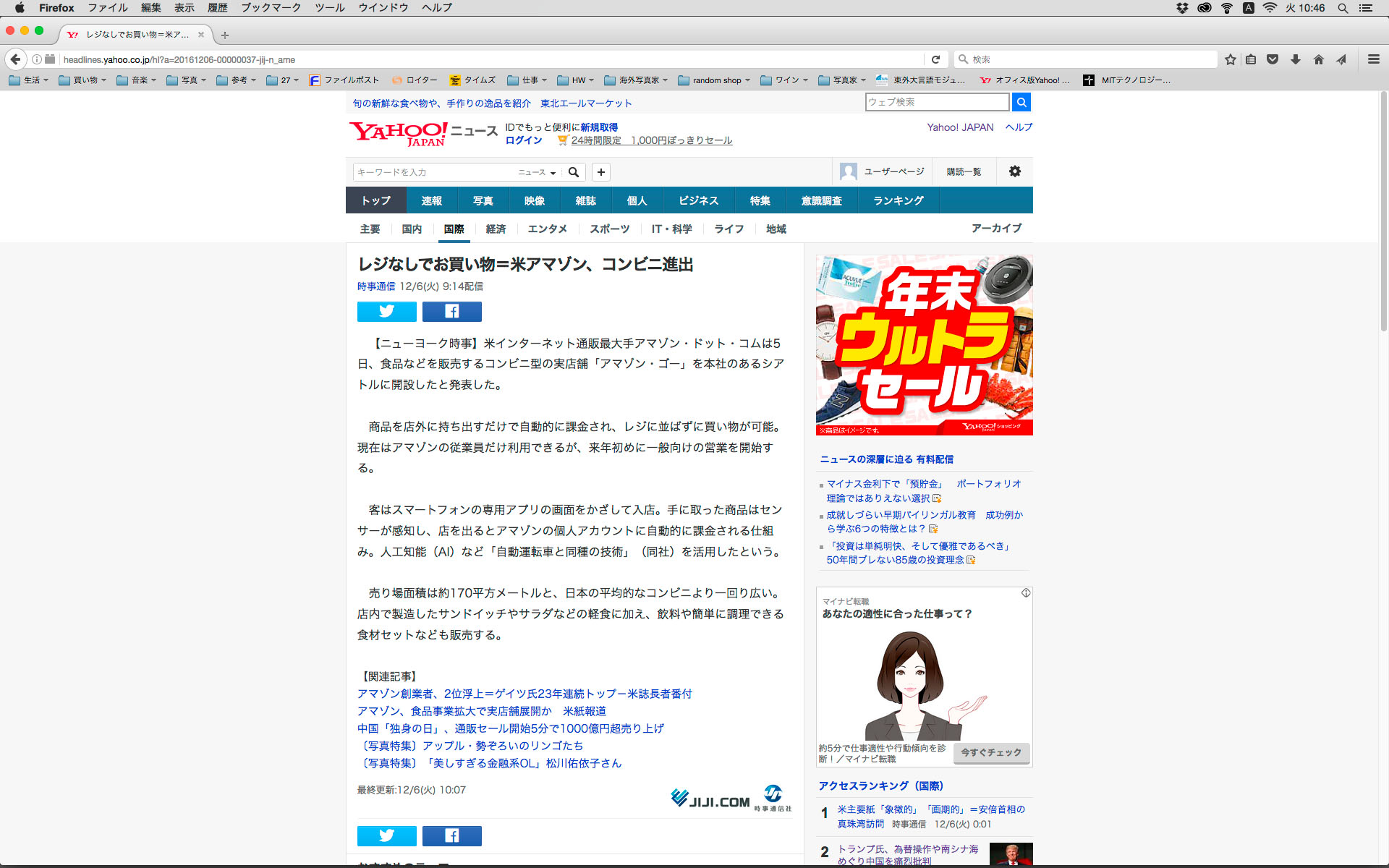
Task: Click the plus button next to keyword search
Action: coord(600,172)
